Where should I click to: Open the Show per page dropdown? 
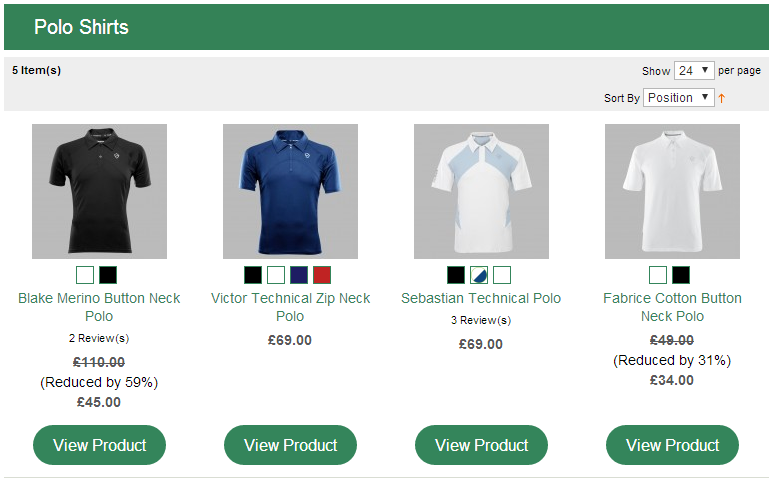694,71
